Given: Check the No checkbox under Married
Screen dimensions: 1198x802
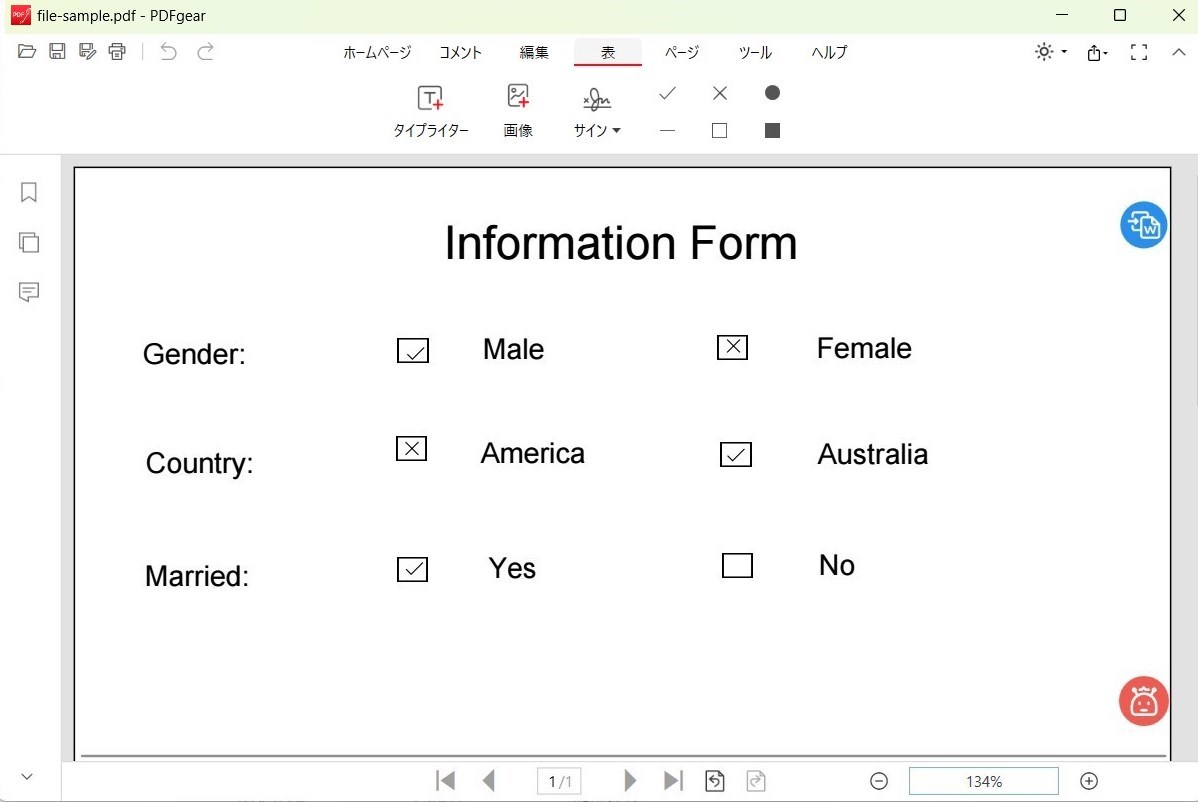Looking at the screenshot, I should tap(737, 565).
